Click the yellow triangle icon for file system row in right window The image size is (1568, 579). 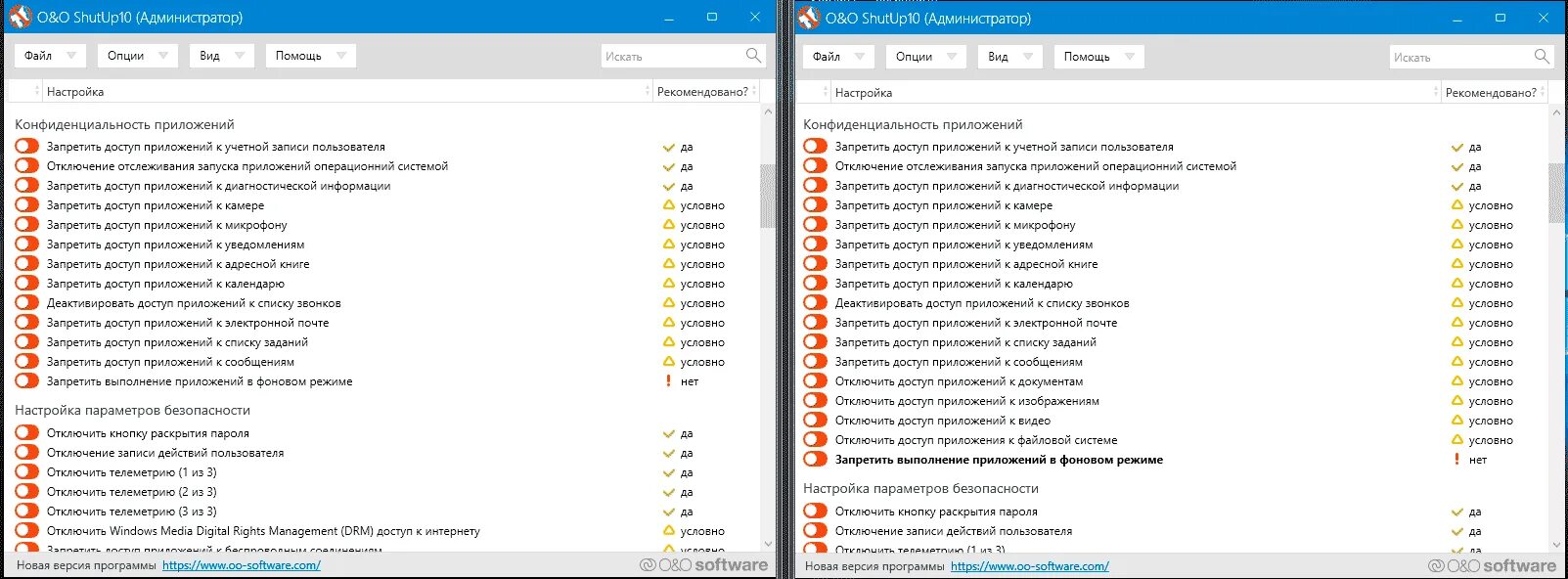tap(1457, 440)
